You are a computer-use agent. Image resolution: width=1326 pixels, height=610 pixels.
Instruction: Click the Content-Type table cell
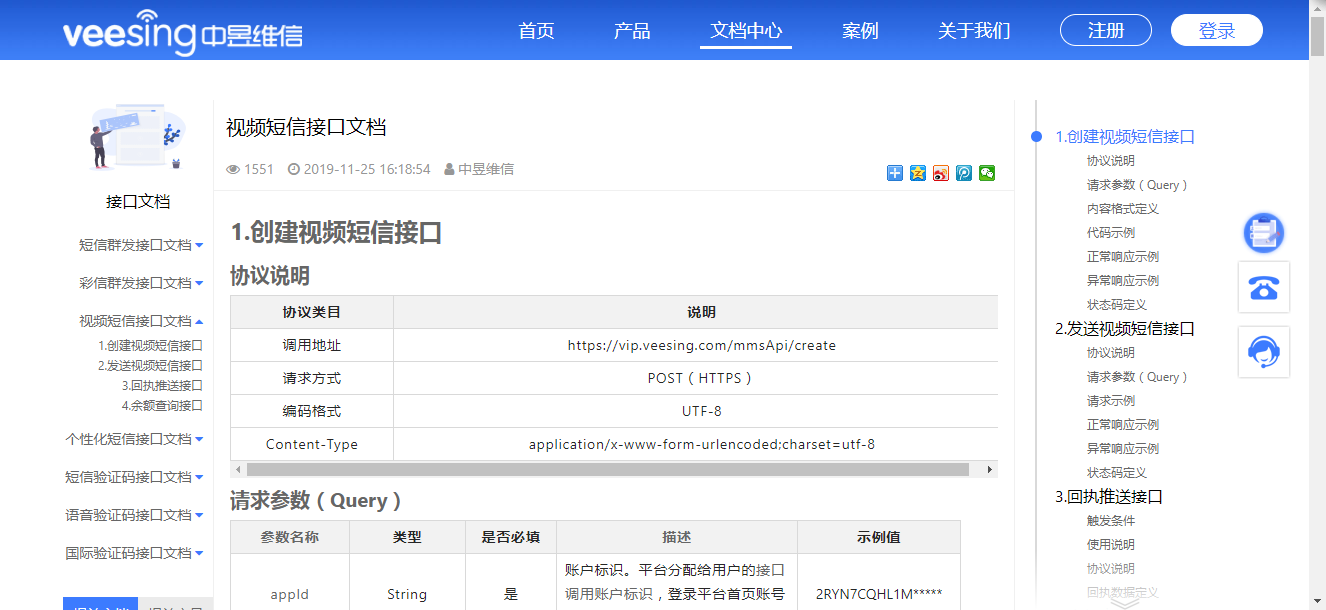click(312, 444)
